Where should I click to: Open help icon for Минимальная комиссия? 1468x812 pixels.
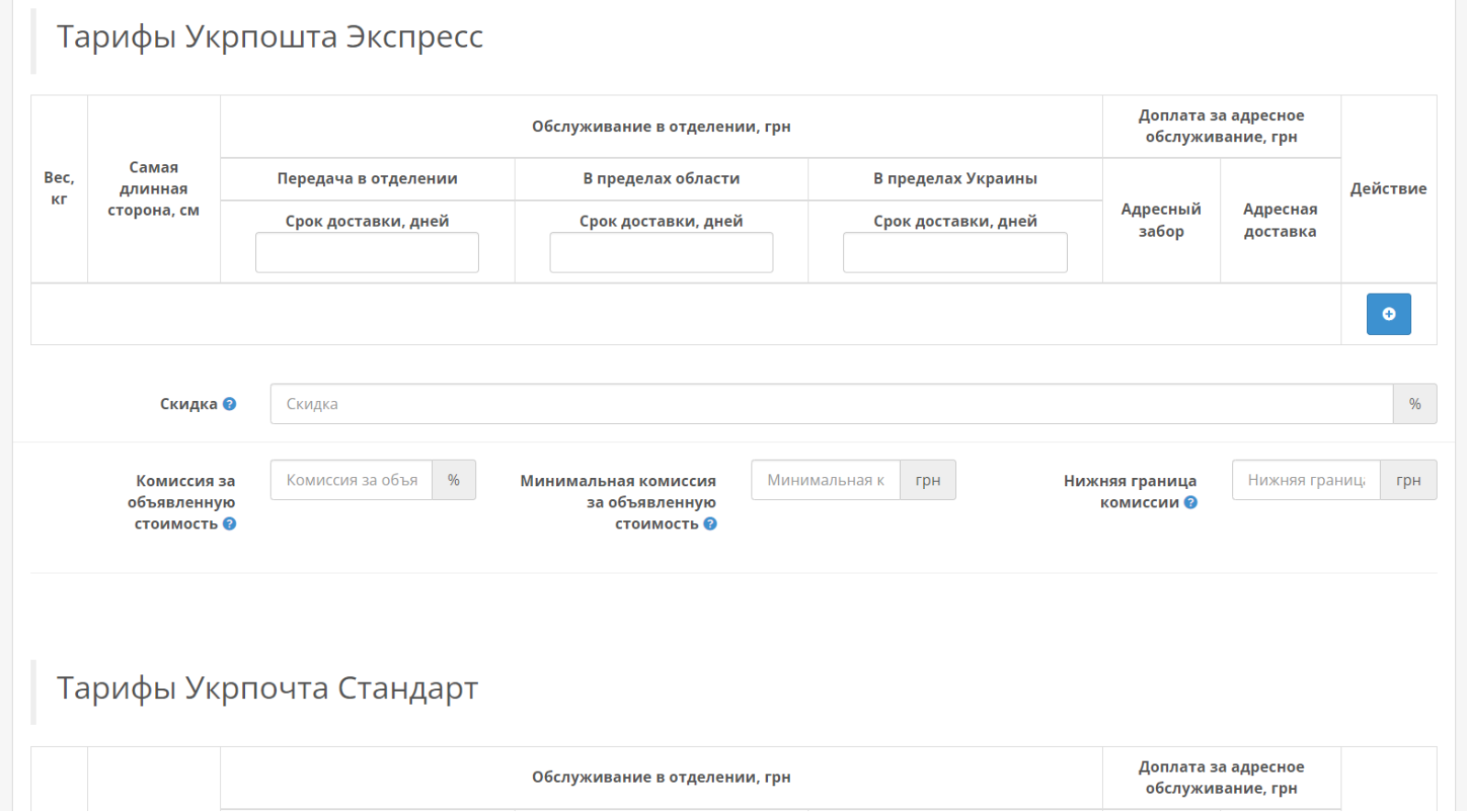click(x=710, y=524)
